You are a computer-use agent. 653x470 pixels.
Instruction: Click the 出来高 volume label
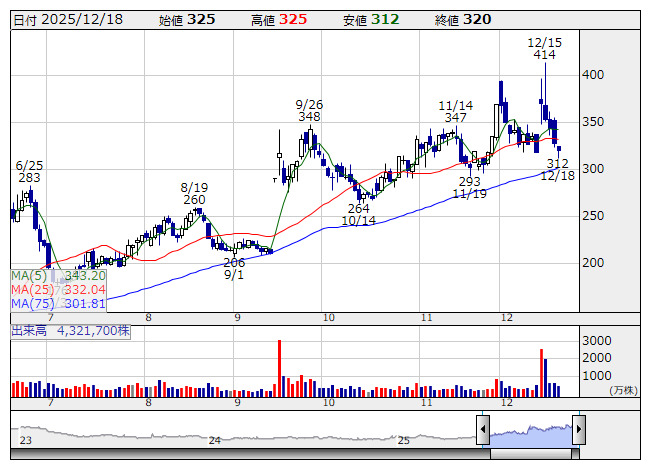30,330
